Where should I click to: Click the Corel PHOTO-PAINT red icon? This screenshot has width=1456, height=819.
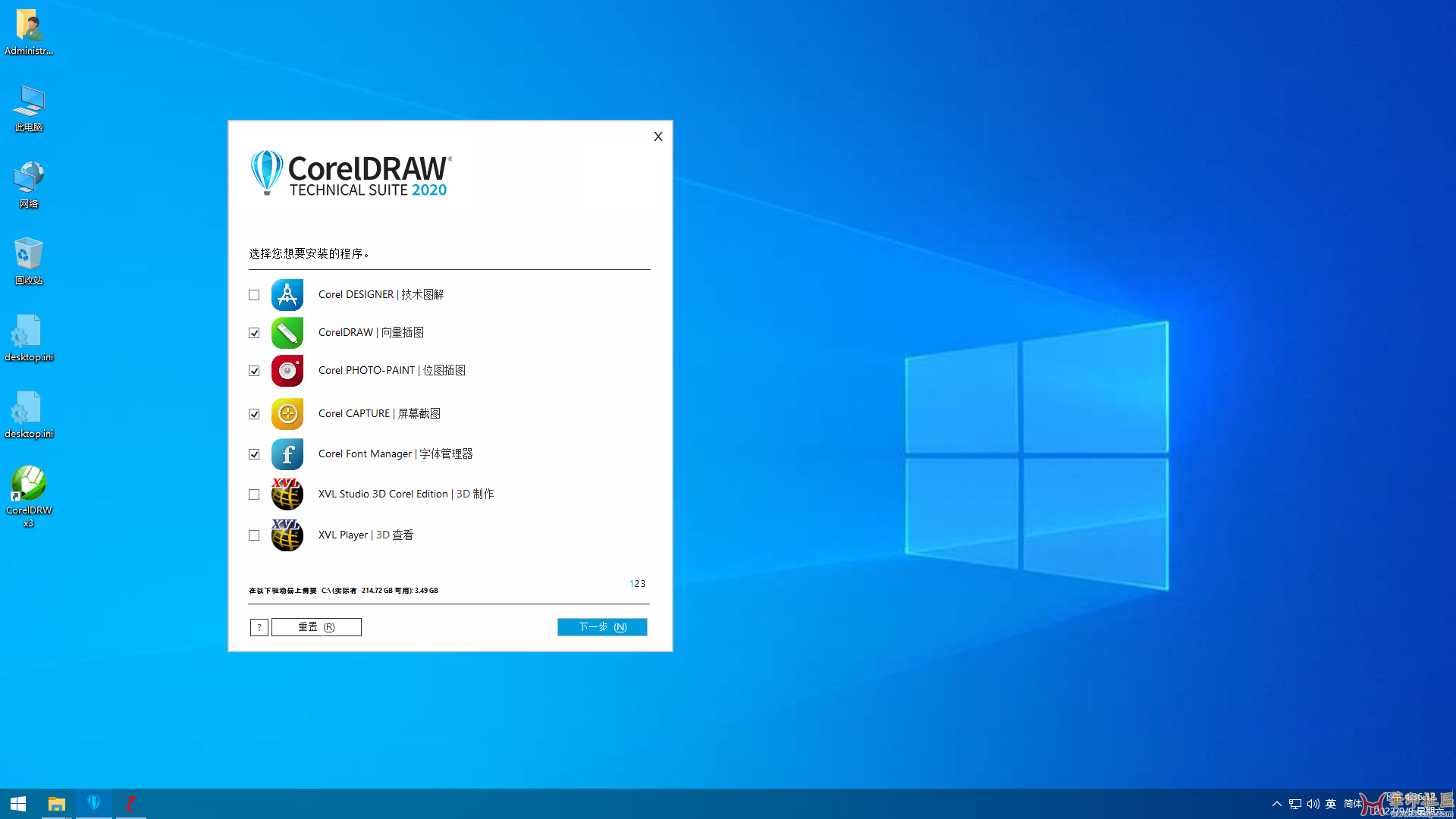pyautogui.click(x=287, y=371)
